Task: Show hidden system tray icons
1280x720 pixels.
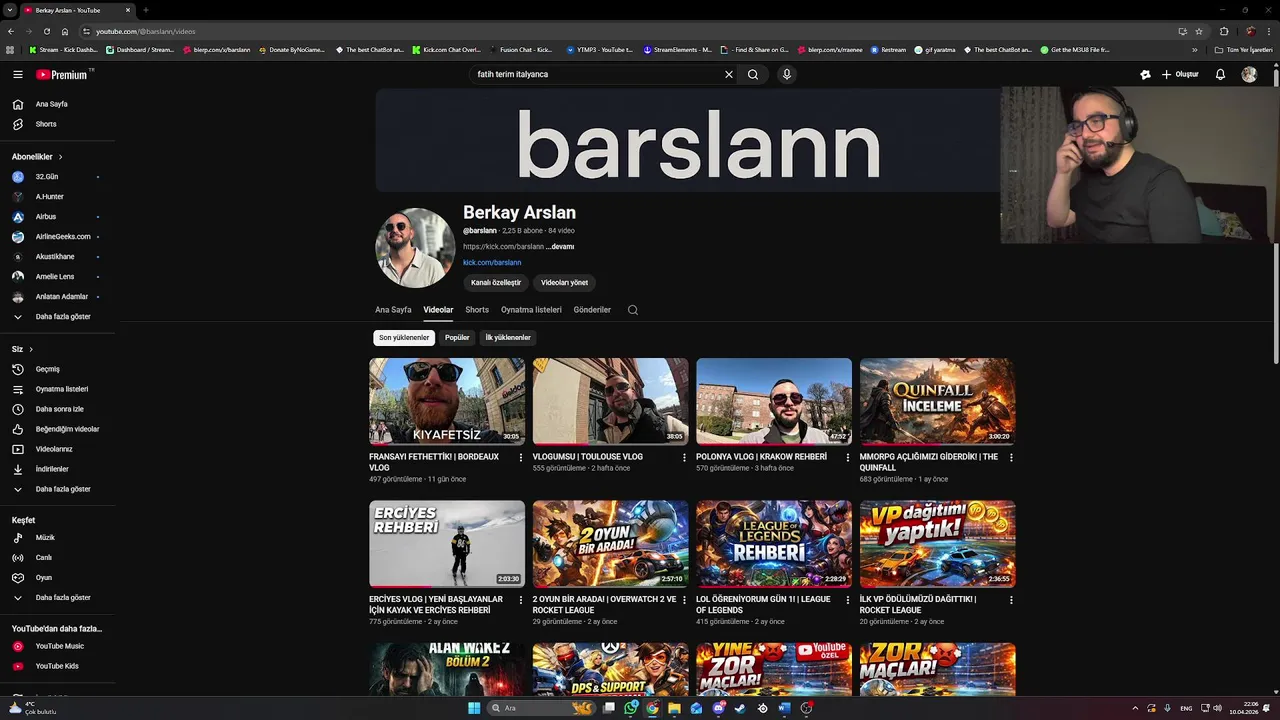Action: [1135, 708]
